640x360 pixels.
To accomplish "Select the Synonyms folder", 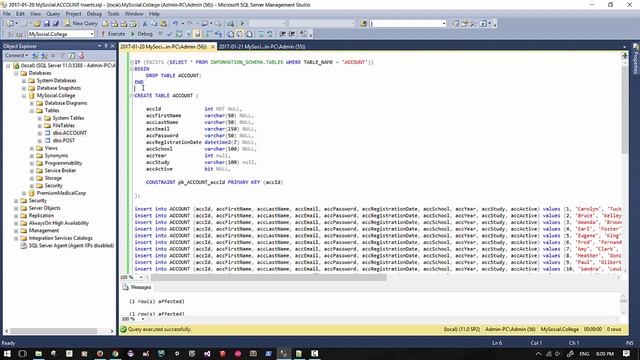I will 56,156.
